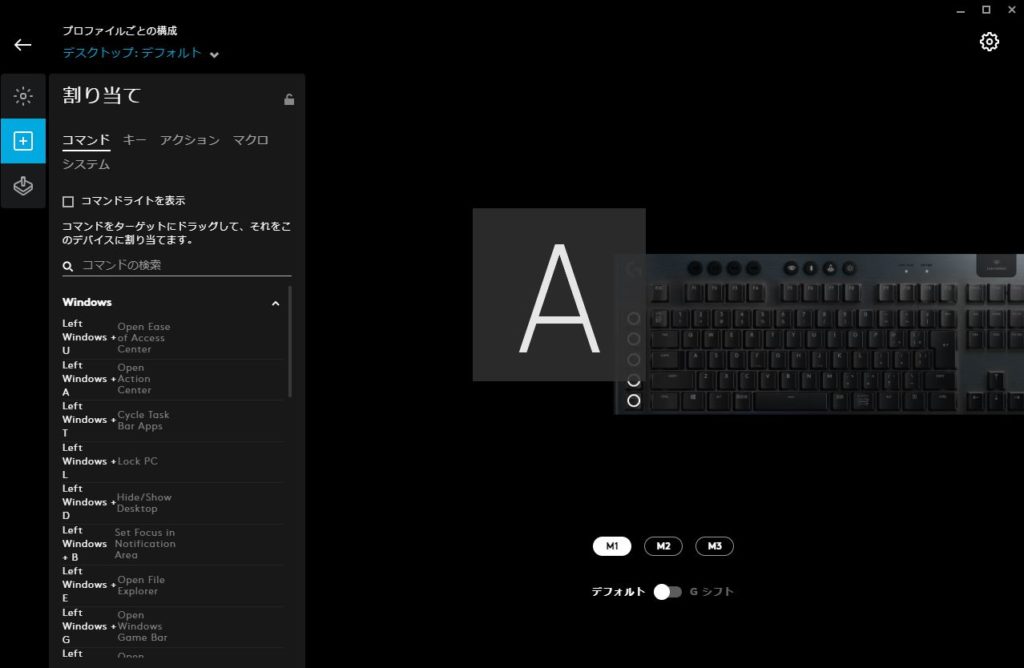The width and height of the screenshot is (1024, 668).
Task: Click the first G-key circle on keyboard
Action: coord(633,318)
